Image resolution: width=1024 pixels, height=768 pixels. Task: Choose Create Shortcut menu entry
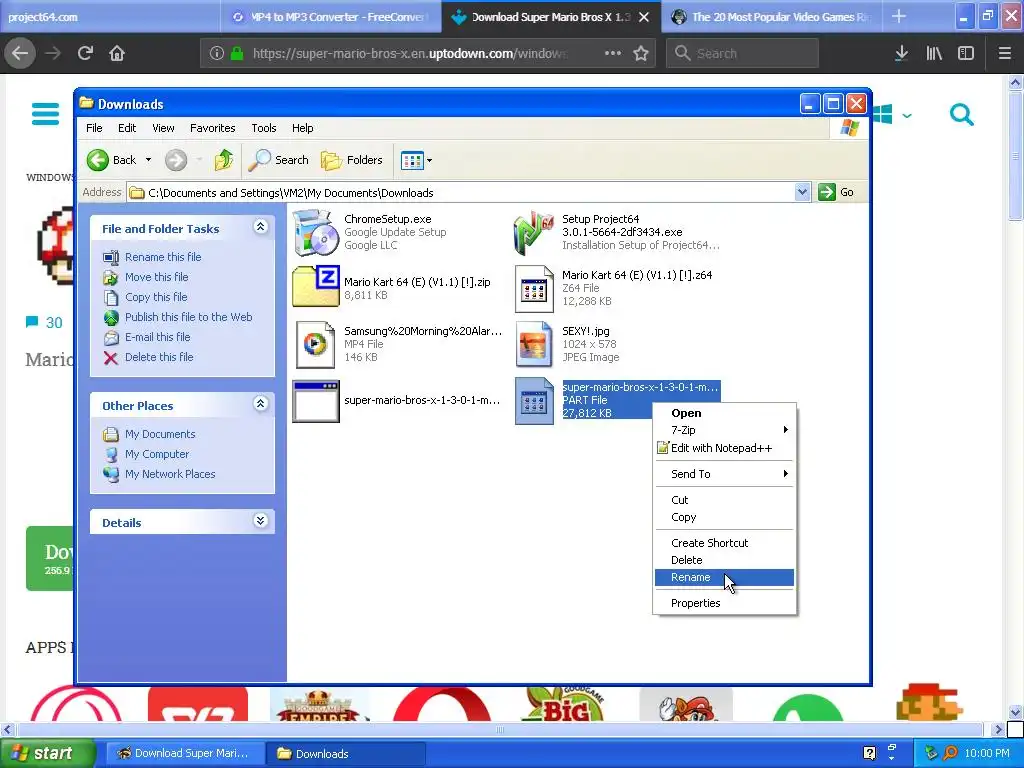pyautogui.click(x=724, y=543)
